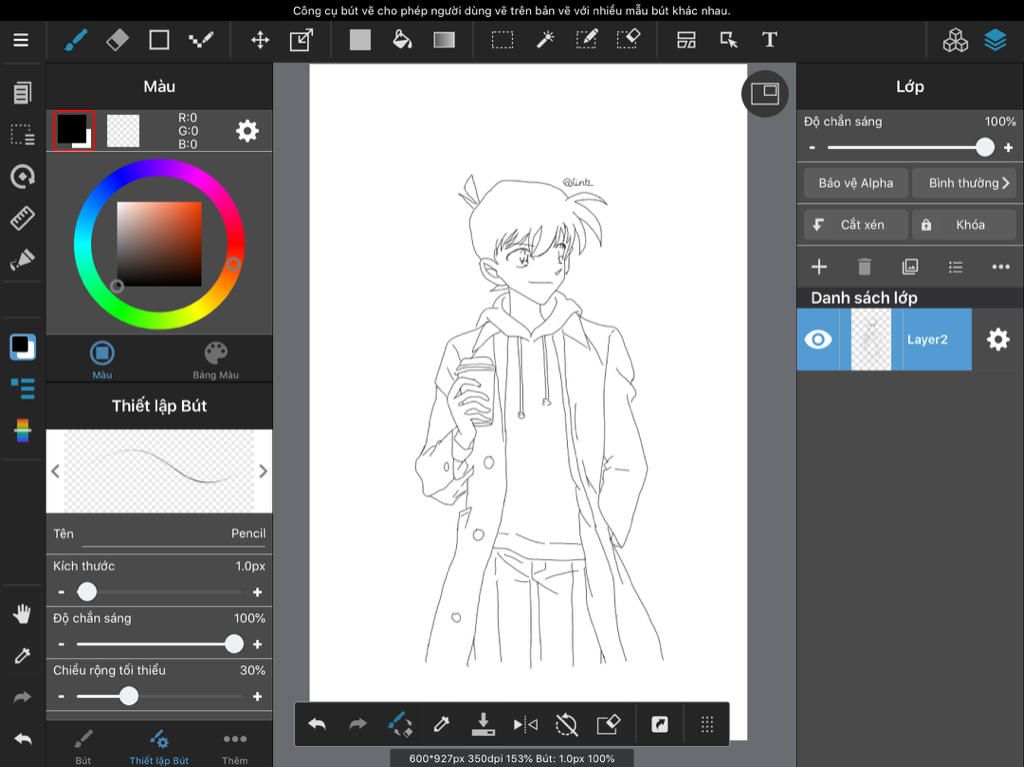Select the Move tool
This screenshot has width=1024, height=767.
(x=260, y=40)
